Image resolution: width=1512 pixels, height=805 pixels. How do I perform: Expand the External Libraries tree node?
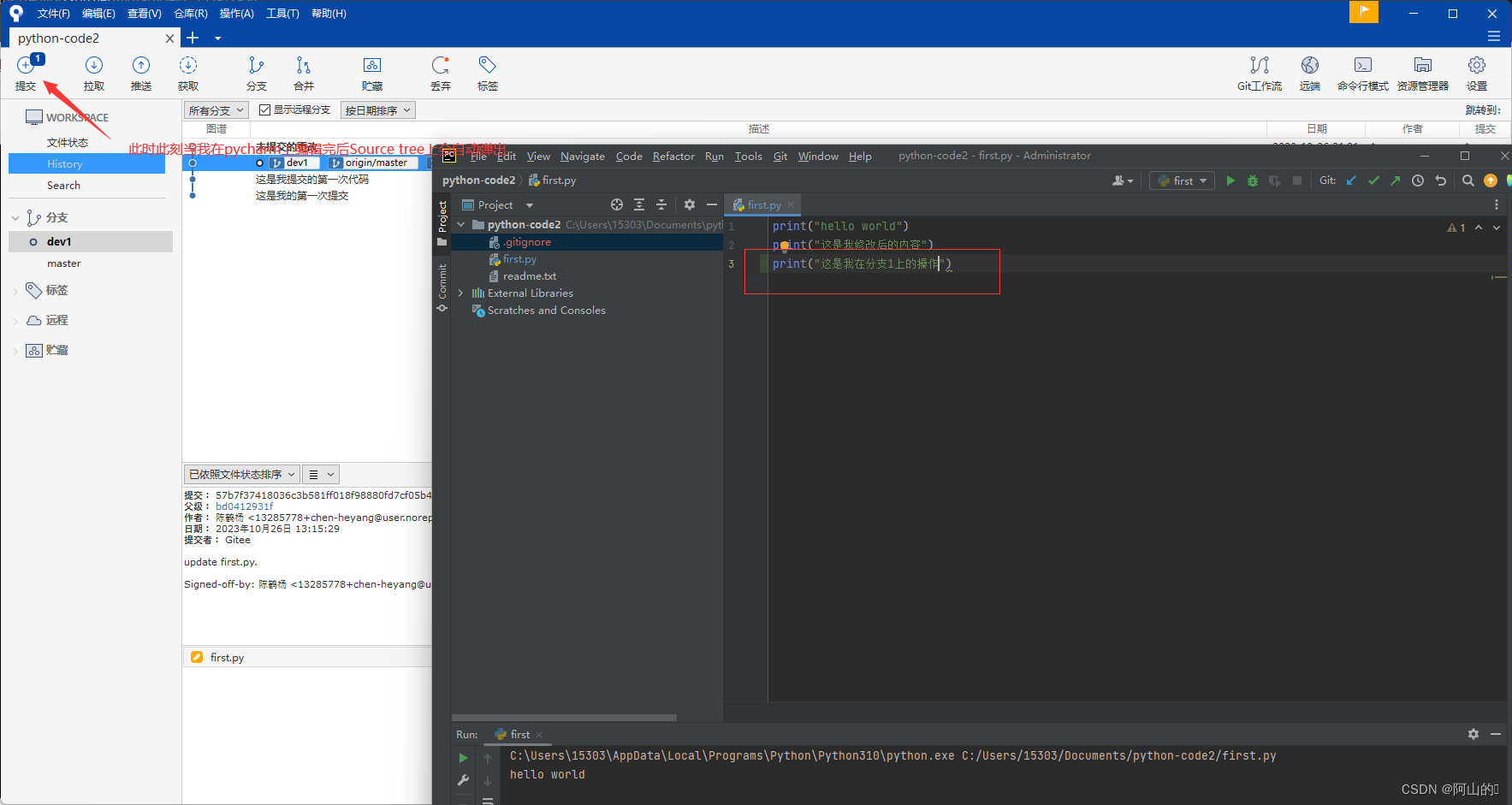461,293
